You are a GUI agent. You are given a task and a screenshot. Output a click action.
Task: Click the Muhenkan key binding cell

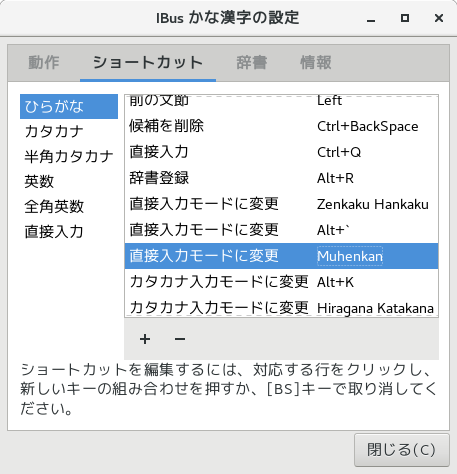[x=350, y=256]
